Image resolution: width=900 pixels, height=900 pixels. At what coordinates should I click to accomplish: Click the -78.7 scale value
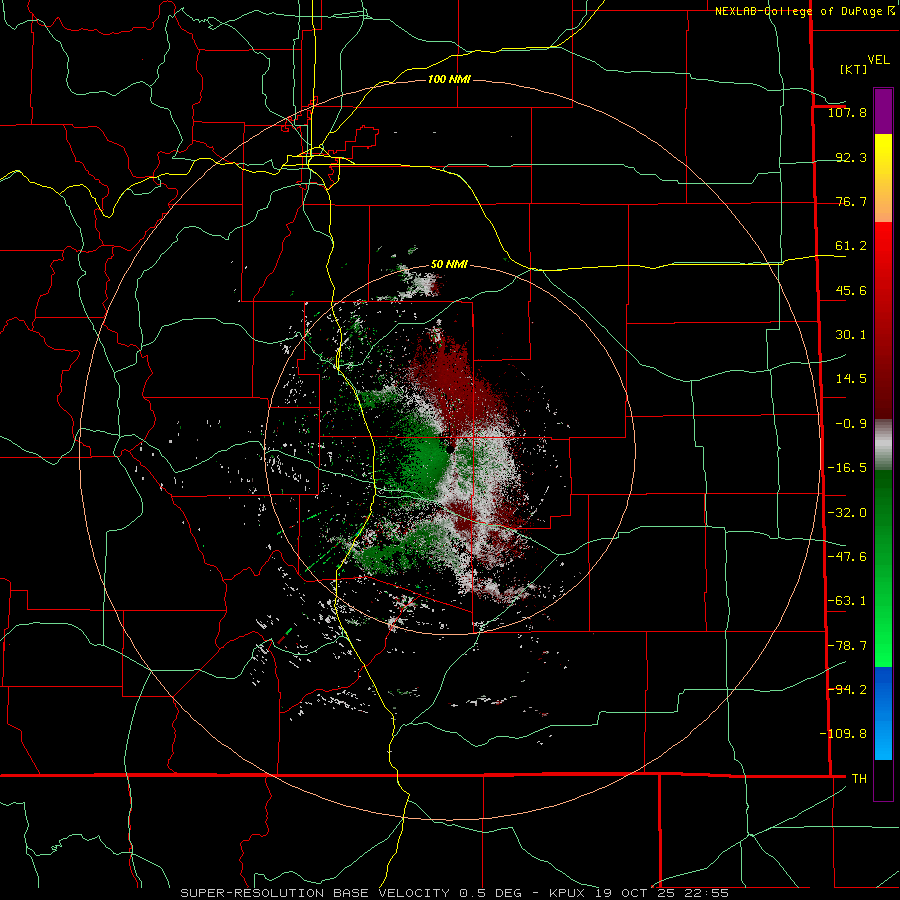click(847, 646)
